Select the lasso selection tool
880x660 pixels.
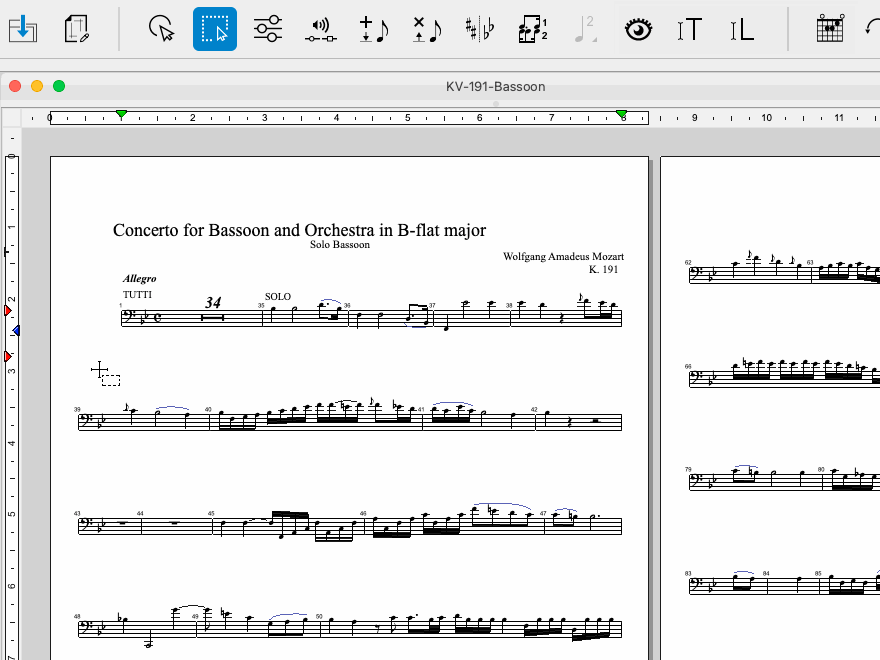tap(162, 29)
